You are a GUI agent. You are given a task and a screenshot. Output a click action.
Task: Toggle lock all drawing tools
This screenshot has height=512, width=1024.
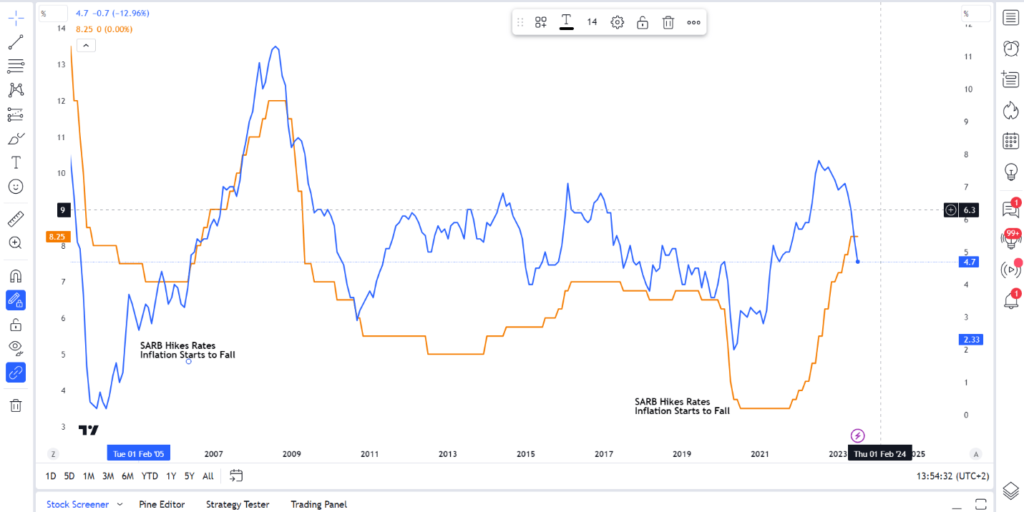(16, 324)
